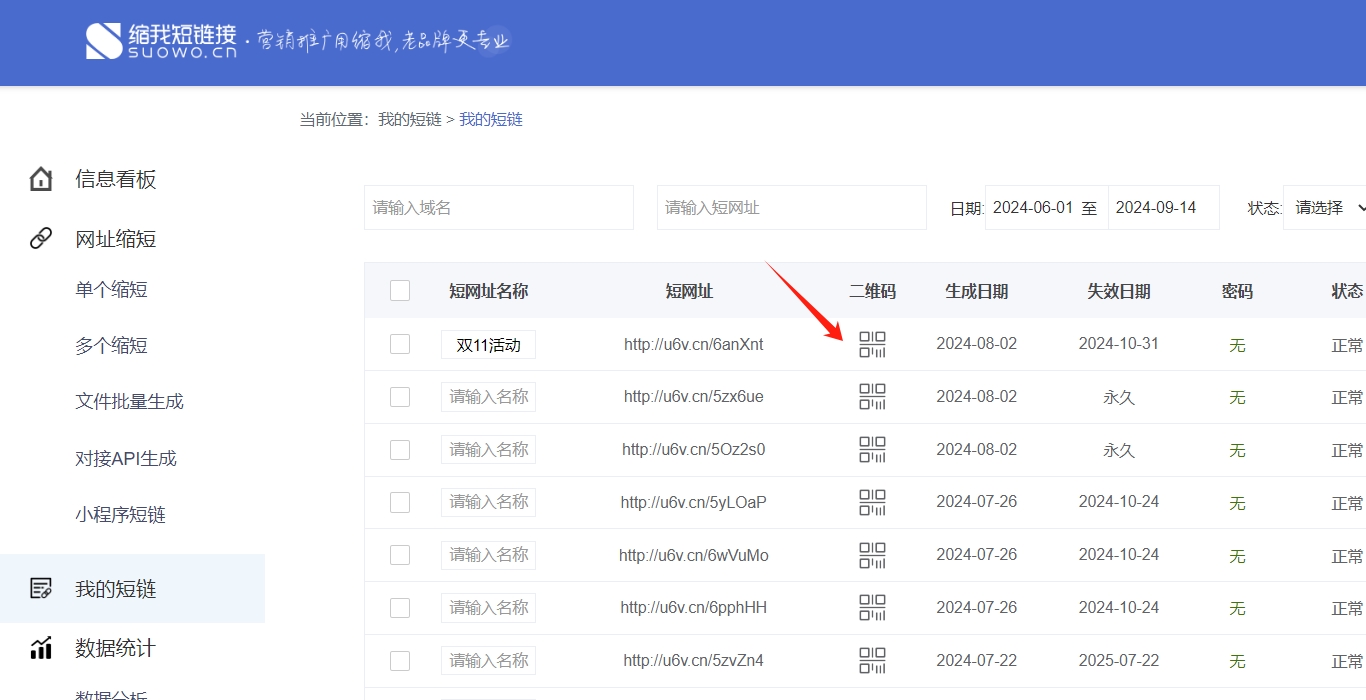
Task: Open QR code for http://u6v.cn/5zx6ue
Action: (x=872, y=397)
